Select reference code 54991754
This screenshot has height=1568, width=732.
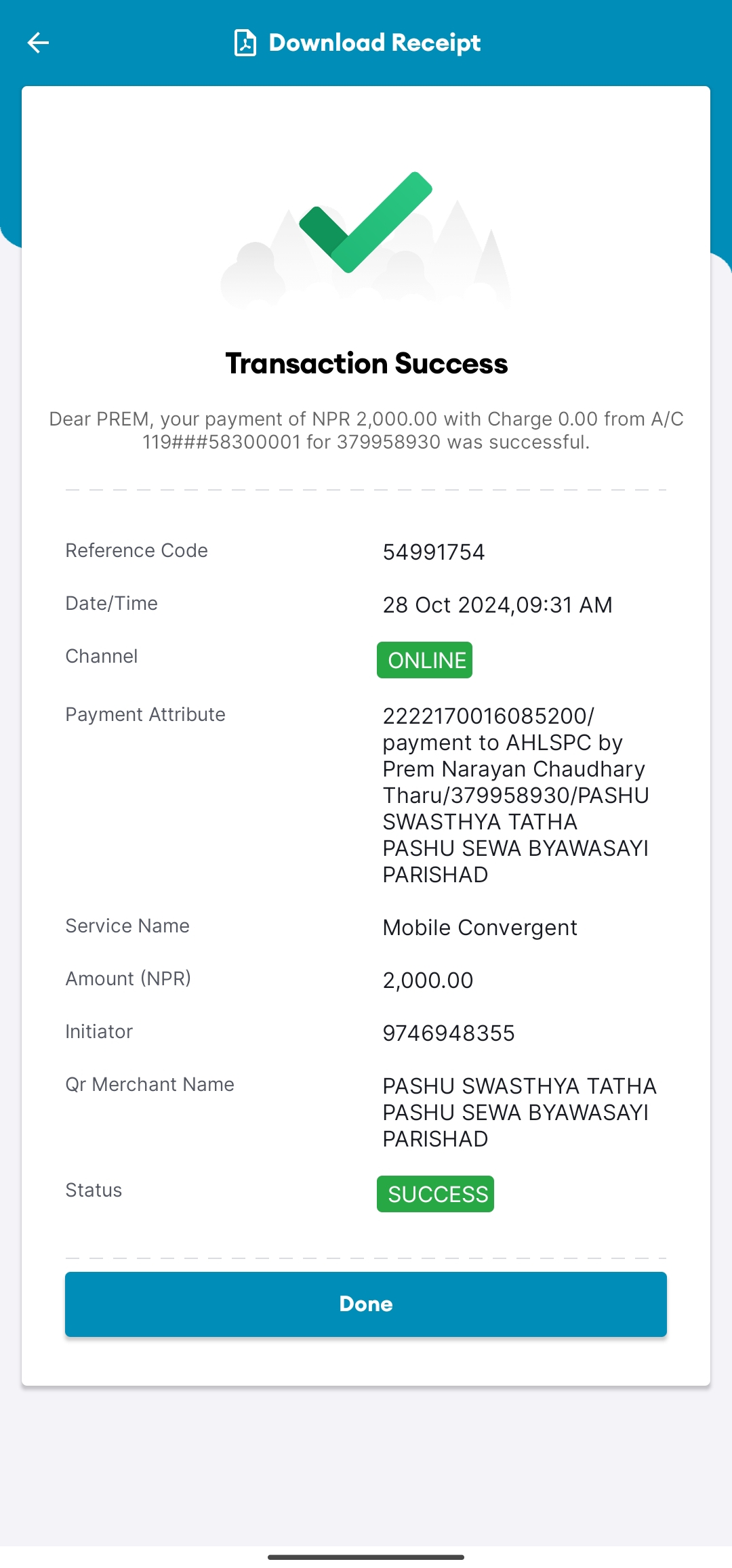[434, 552]
